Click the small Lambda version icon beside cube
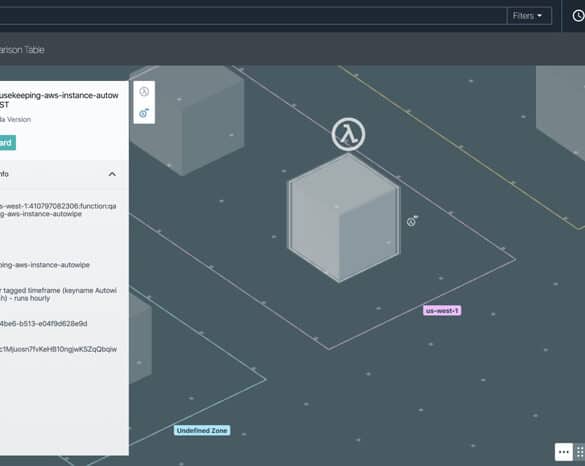This screenshot has height=466, width=585. 412,221
